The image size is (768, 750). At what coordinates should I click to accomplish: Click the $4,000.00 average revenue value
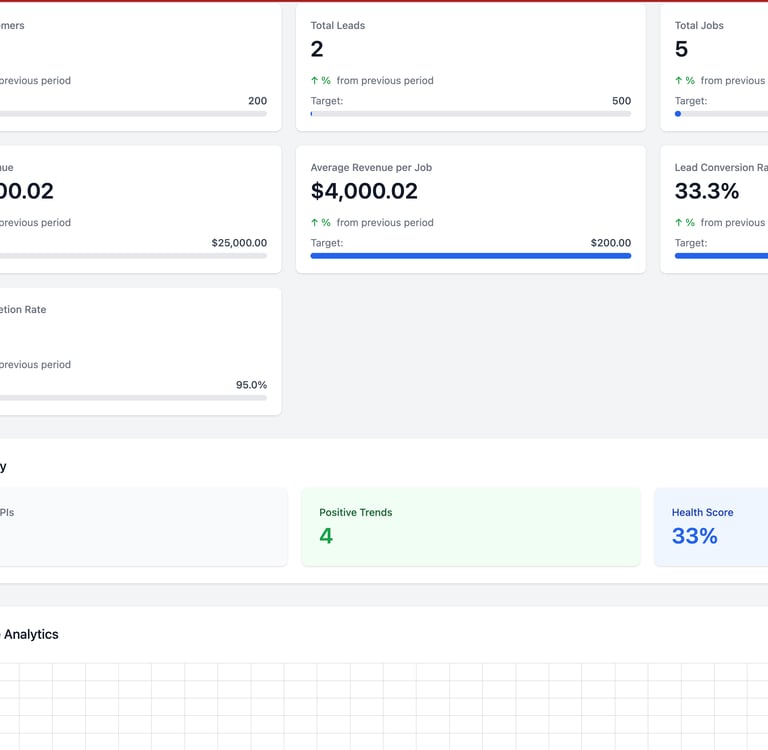[x=364, y=191]
